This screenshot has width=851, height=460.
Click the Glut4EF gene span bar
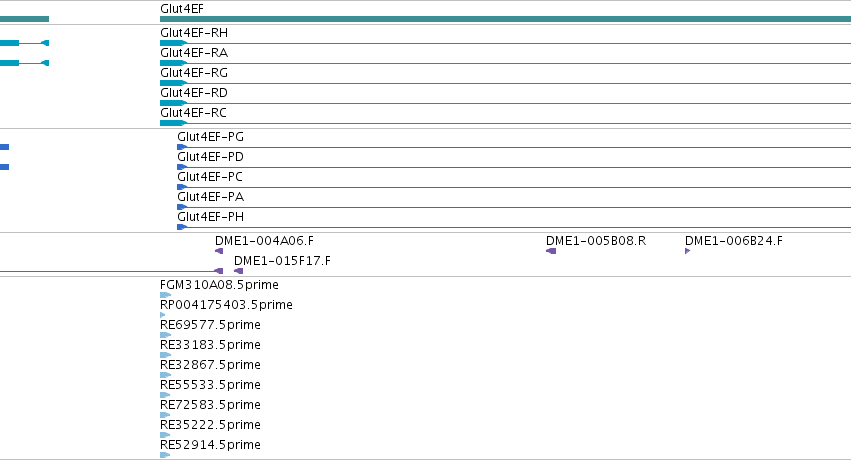point(505,19)
